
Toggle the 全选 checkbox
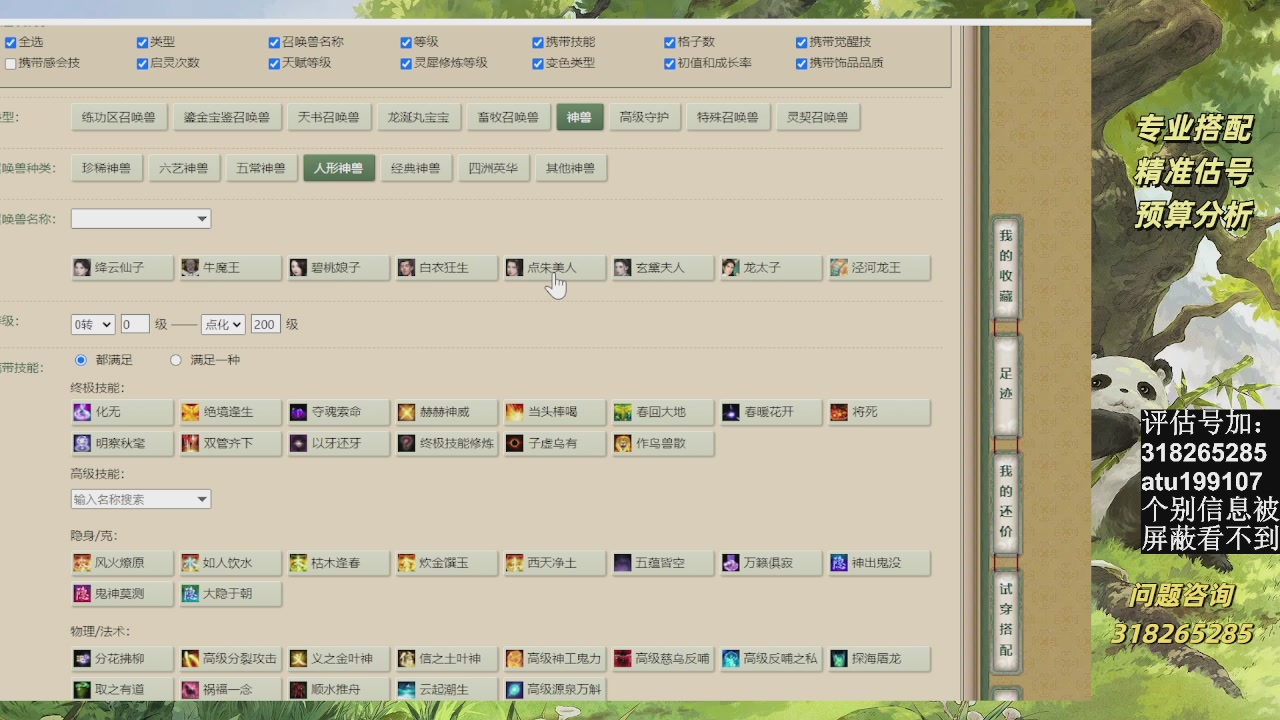(x=11, y=42)
